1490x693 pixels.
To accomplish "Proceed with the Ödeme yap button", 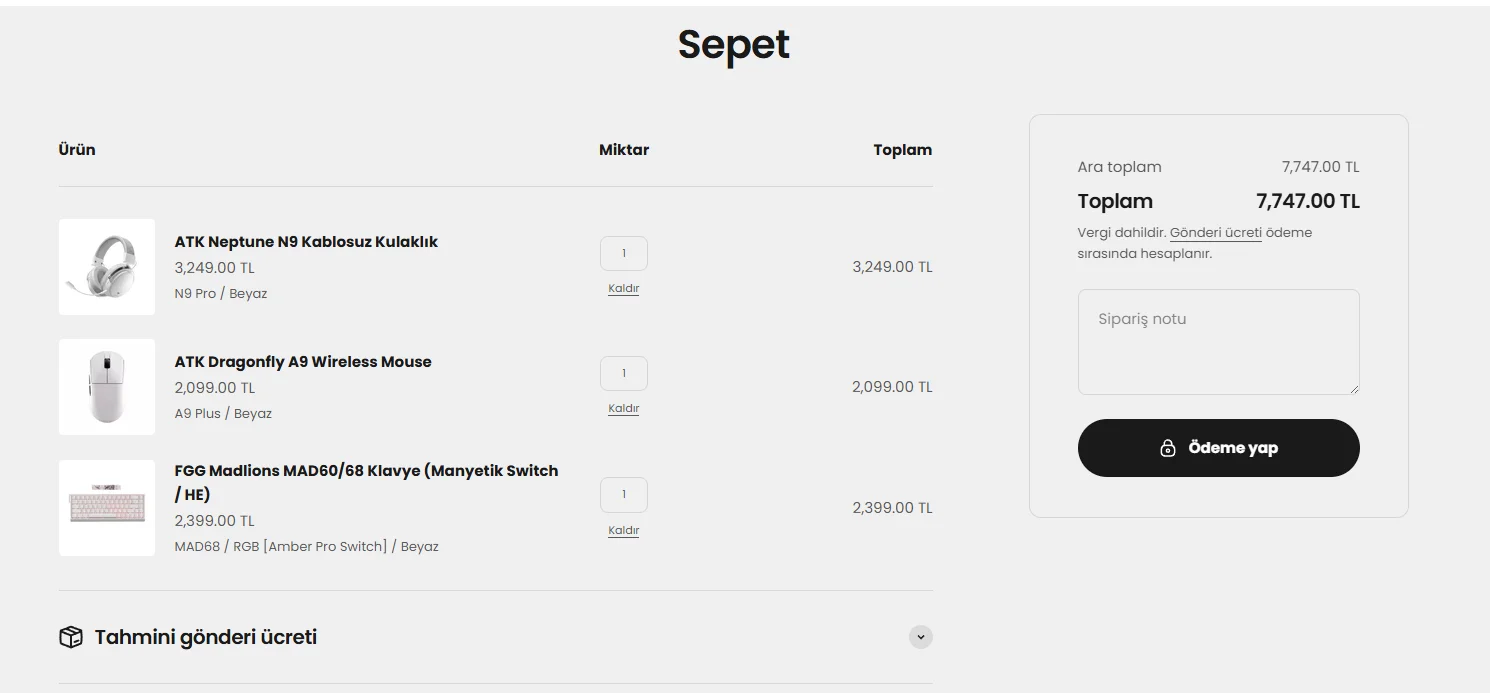I will 1219,448.
